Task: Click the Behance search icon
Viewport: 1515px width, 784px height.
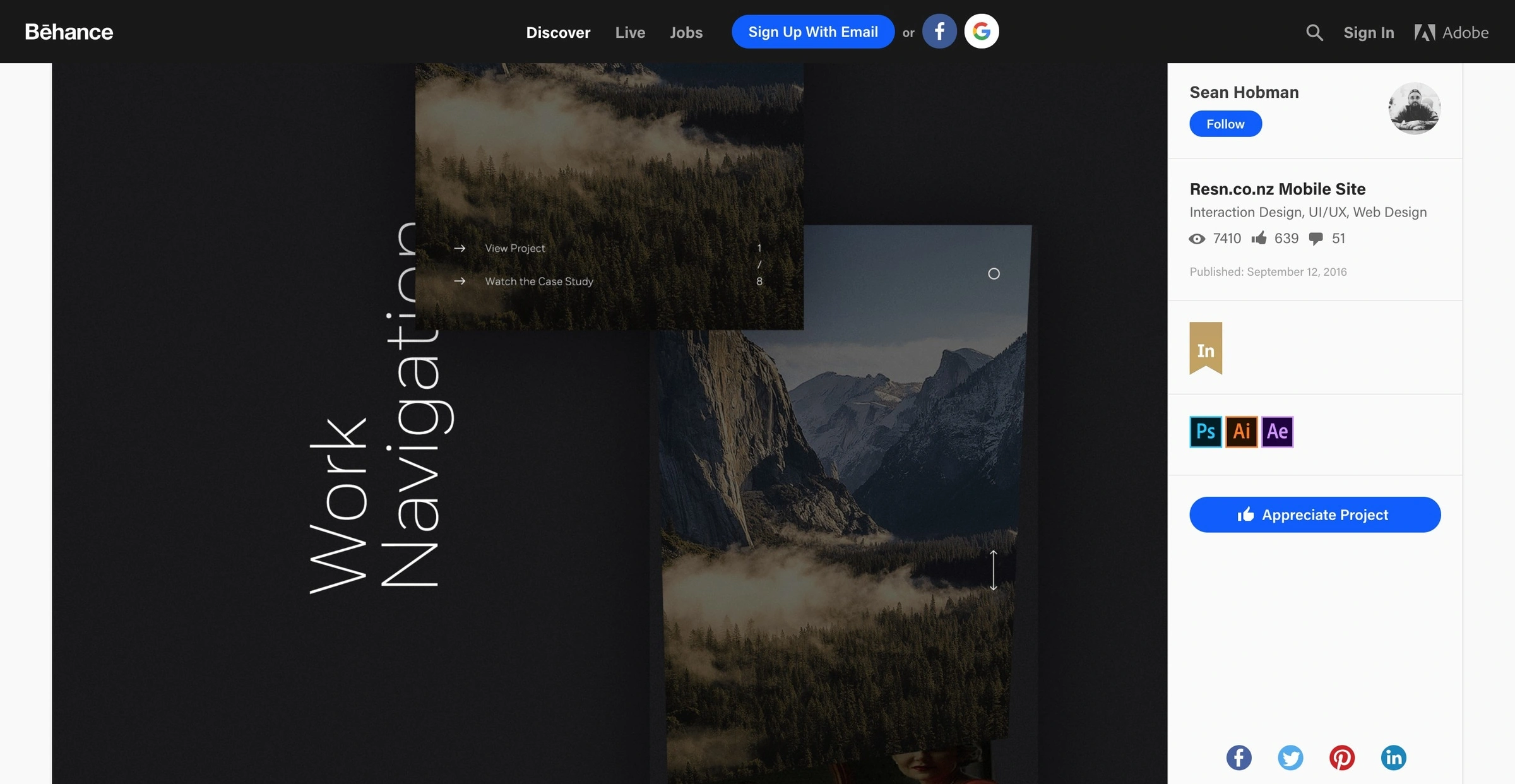Action: [x=1315, y=31]
